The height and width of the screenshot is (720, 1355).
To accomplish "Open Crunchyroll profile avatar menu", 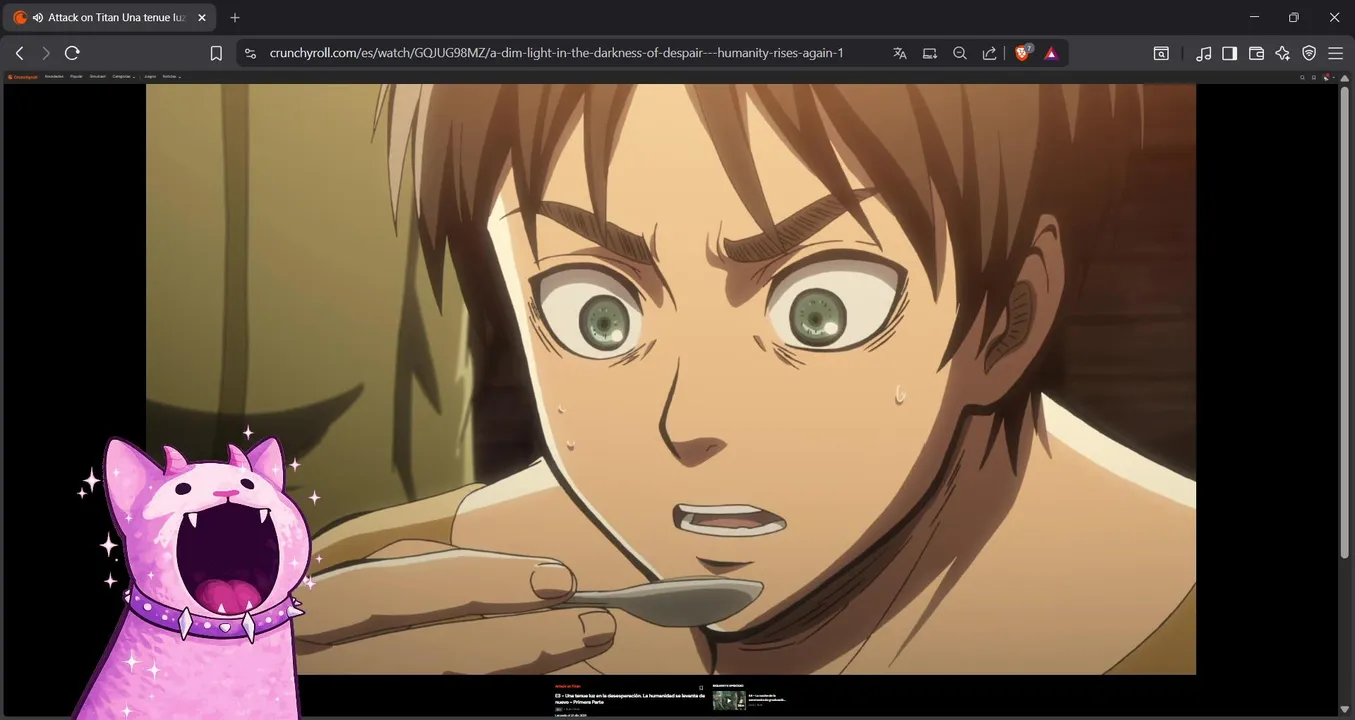I will coord(1328,77).
